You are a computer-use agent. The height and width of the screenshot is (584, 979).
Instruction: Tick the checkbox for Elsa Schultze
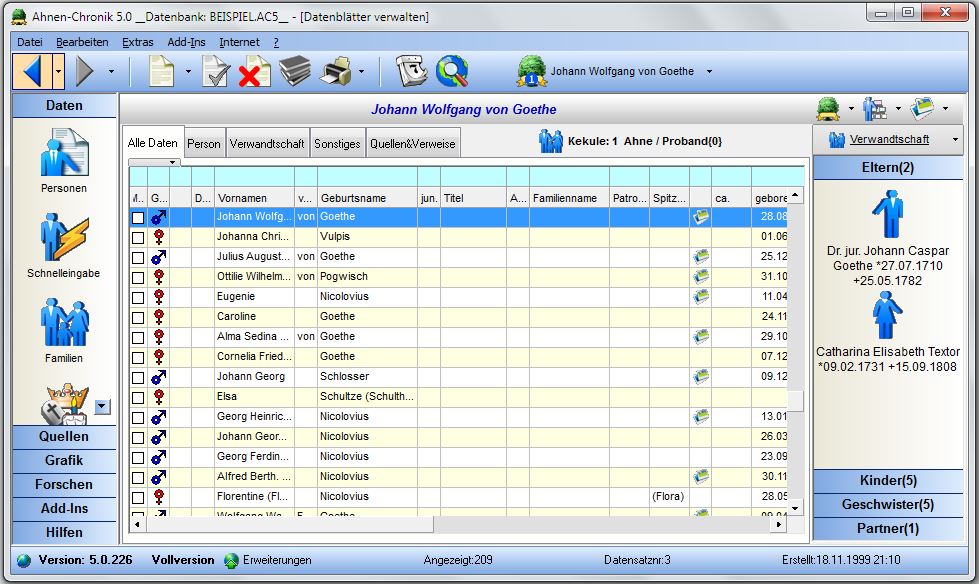coord(138,398)
